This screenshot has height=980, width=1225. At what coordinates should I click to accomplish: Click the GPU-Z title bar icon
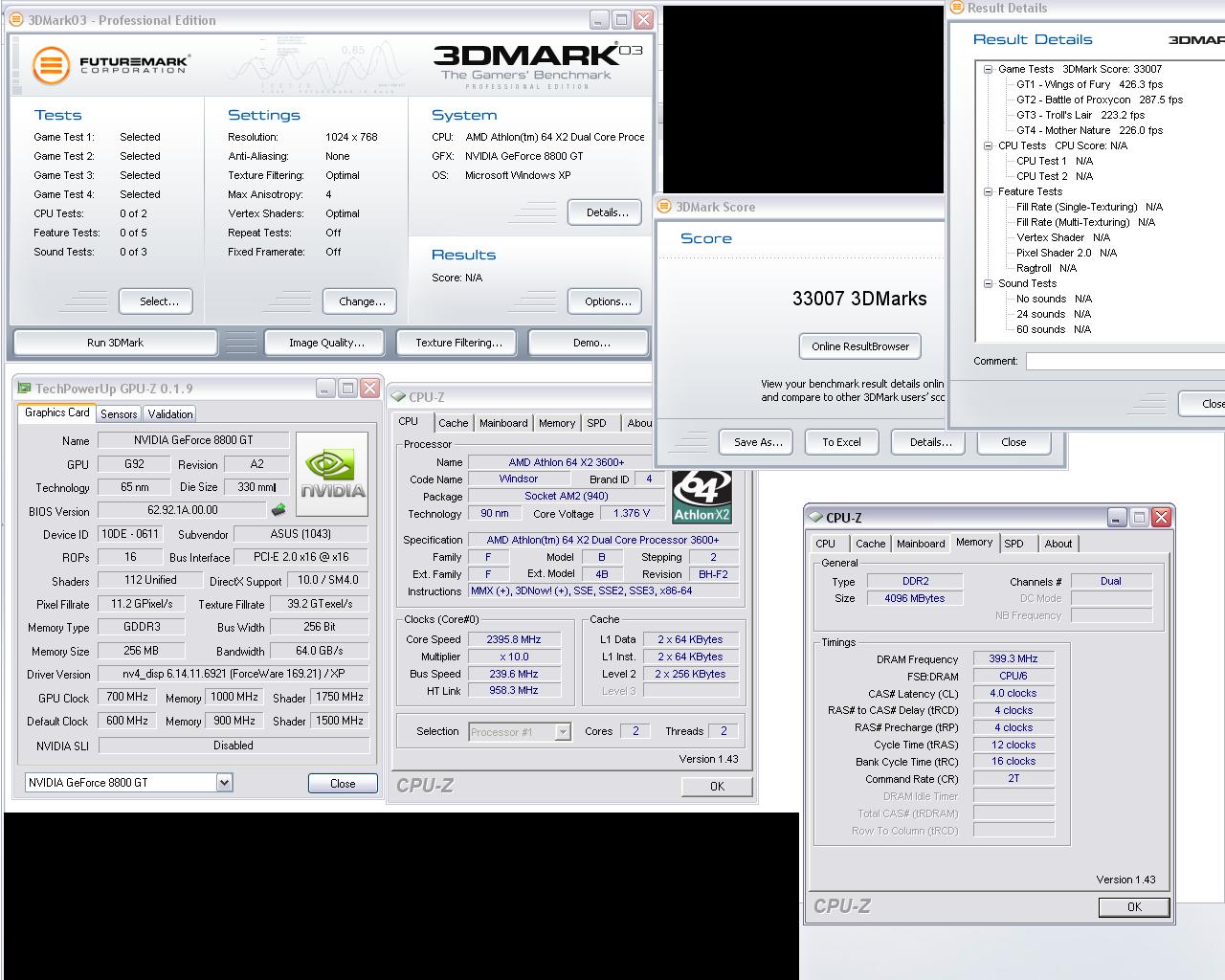pyautogui.click(x=24, y=389)
